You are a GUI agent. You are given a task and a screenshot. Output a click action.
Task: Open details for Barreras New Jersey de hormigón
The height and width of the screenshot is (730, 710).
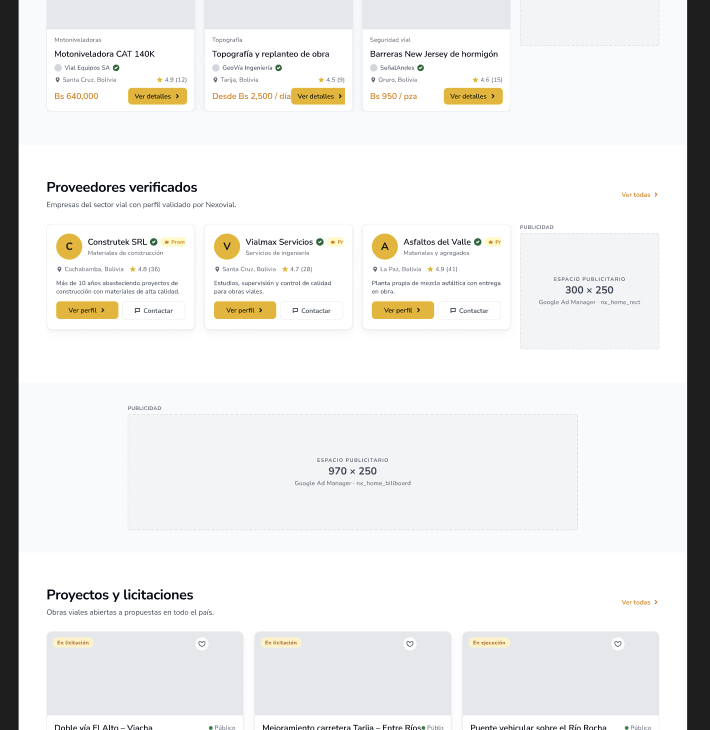(x=473, y=96)
